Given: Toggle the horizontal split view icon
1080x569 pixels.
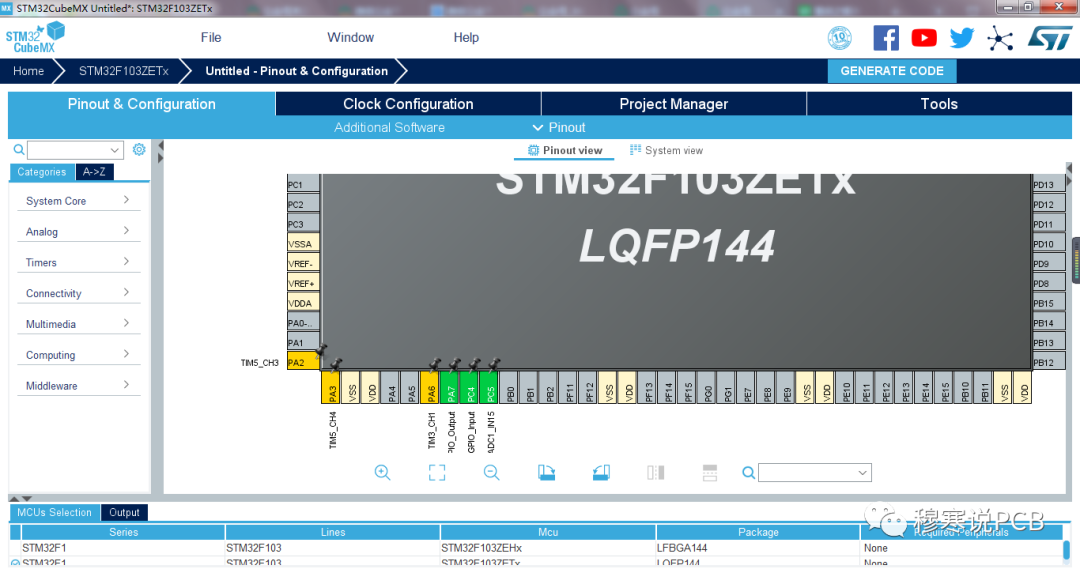Looking at the screenshot, I should pyautogui.click(x=709, y=473).
